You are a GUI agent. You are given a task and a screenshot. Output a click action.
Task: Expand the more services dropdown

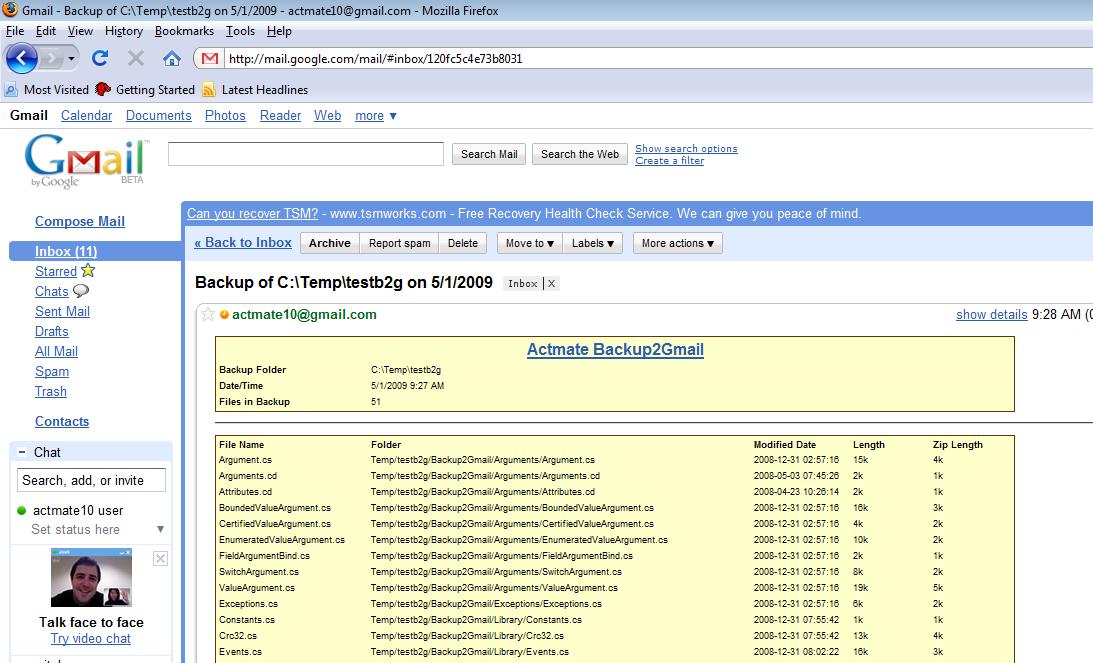pyautogui.click(x=376, y=116)
